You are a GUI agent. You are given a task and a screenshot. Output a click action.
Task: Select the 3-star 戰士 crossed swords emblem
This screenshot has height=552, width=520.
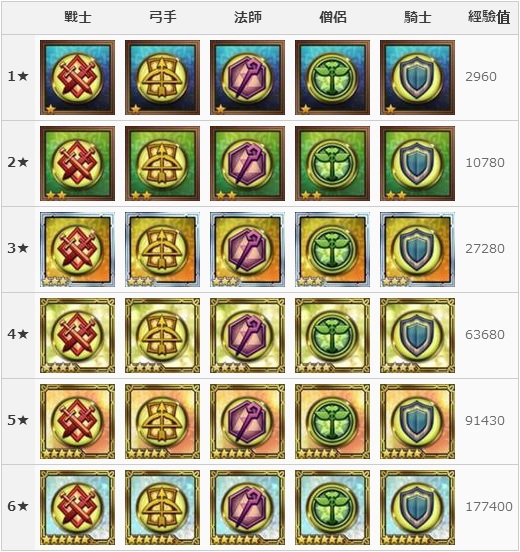tap(77, 250)
